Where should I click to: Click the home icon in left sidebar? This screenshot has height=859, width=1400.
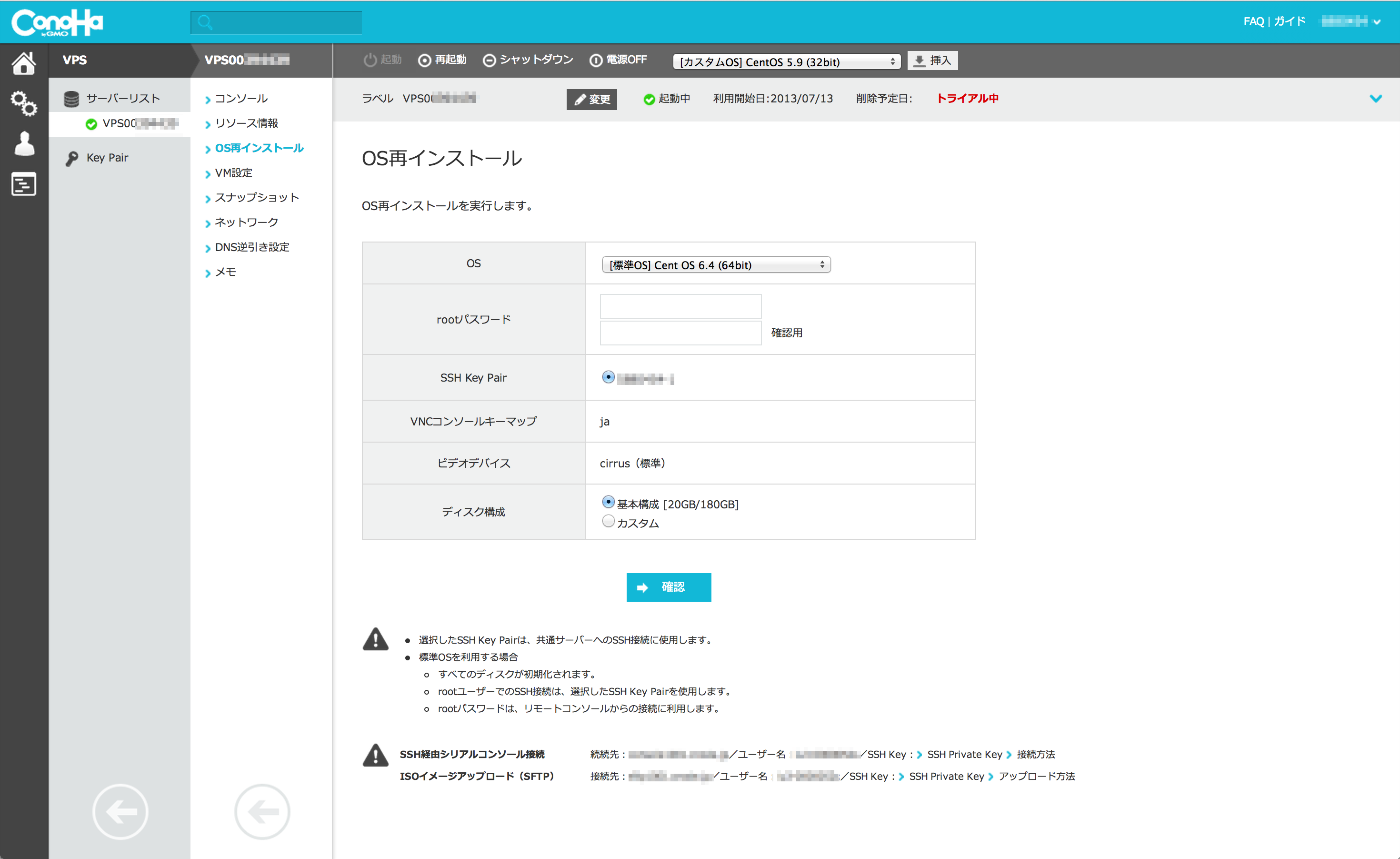tap(24, 62)
